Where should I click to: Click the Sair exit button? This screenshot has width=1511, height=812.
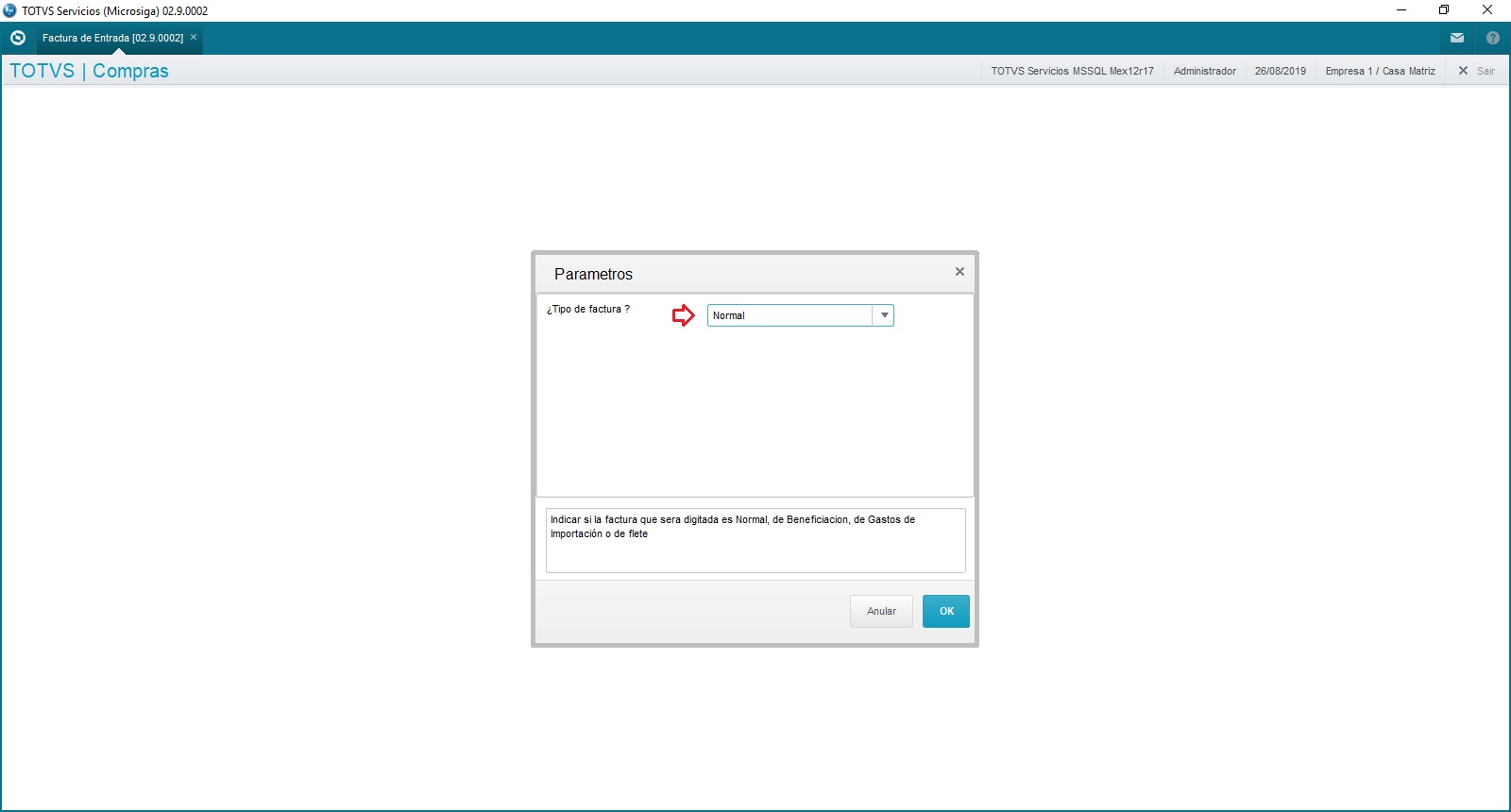tap(1477, 71)
